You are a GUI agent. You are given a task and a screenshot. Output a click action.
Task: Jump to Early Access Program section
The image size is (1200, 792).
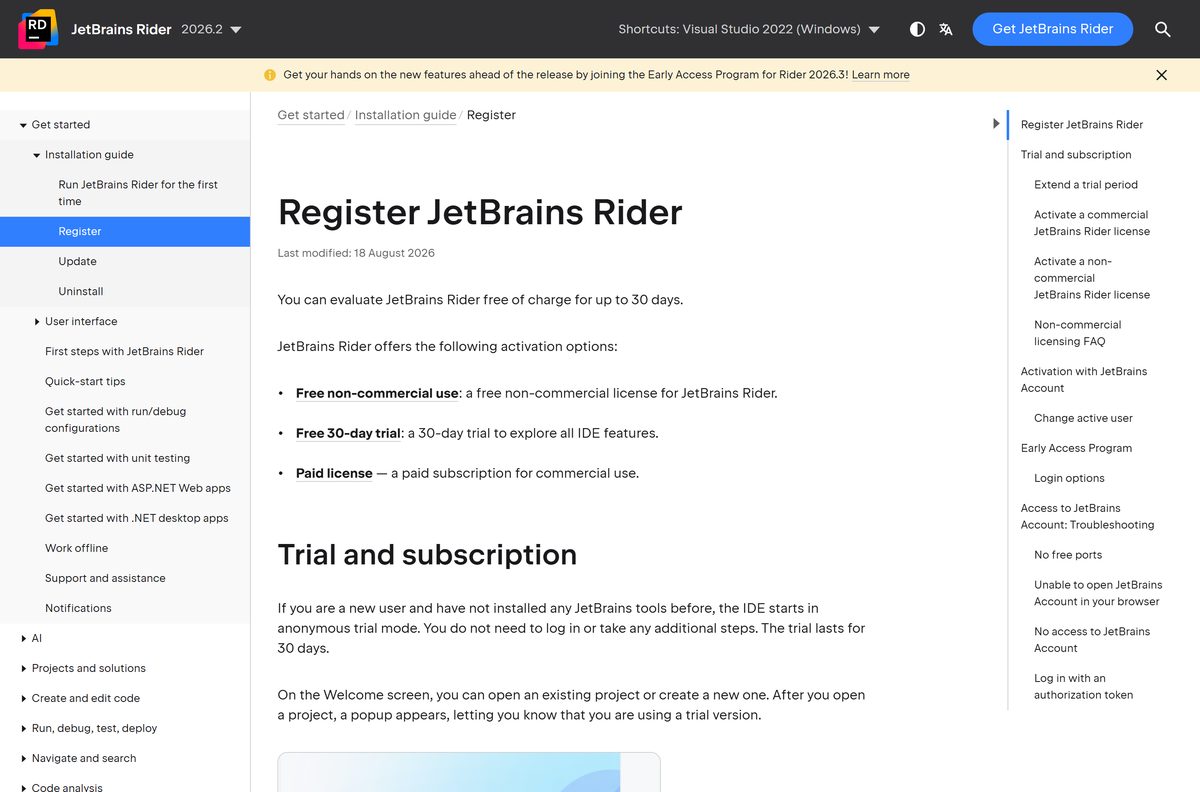point(1076,448)
